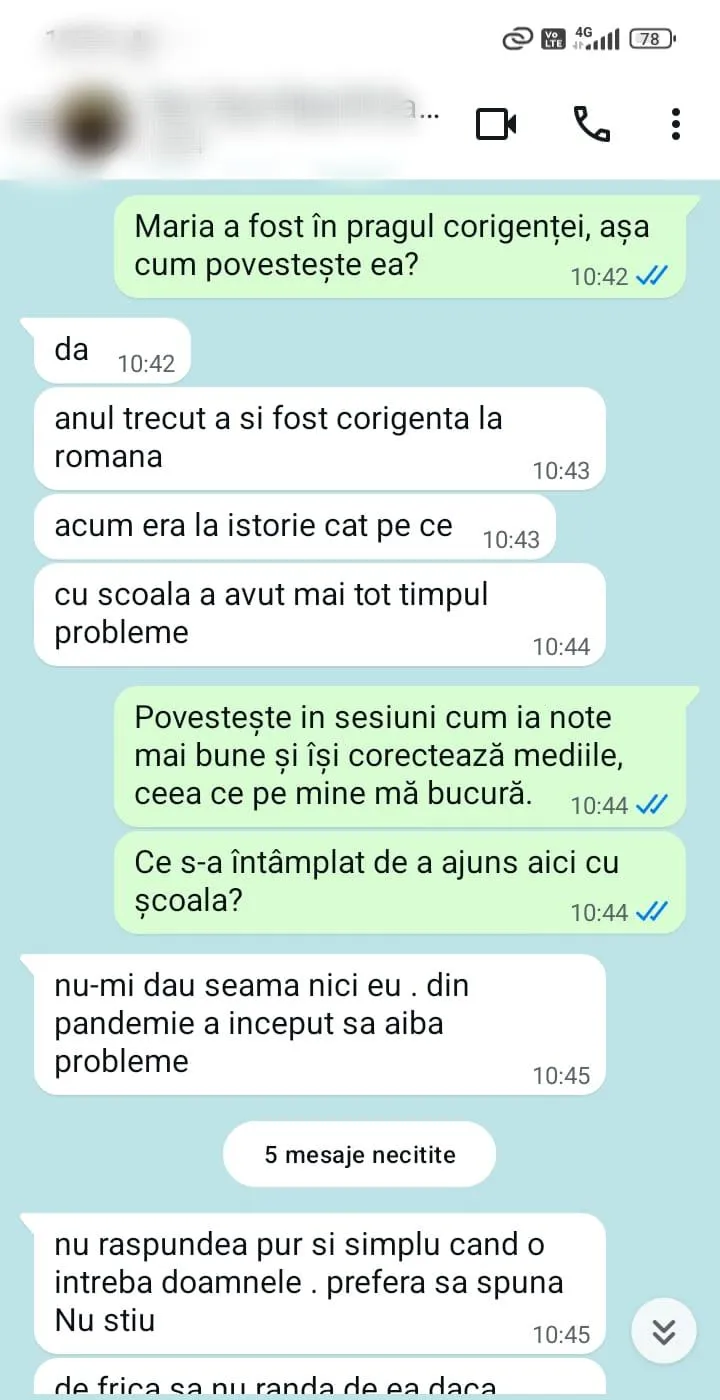The width and height of the screenshot is (720, 1400).
Task: Tap message 'Maria a fost în pragul corigenței'
Action: point(400,245)
